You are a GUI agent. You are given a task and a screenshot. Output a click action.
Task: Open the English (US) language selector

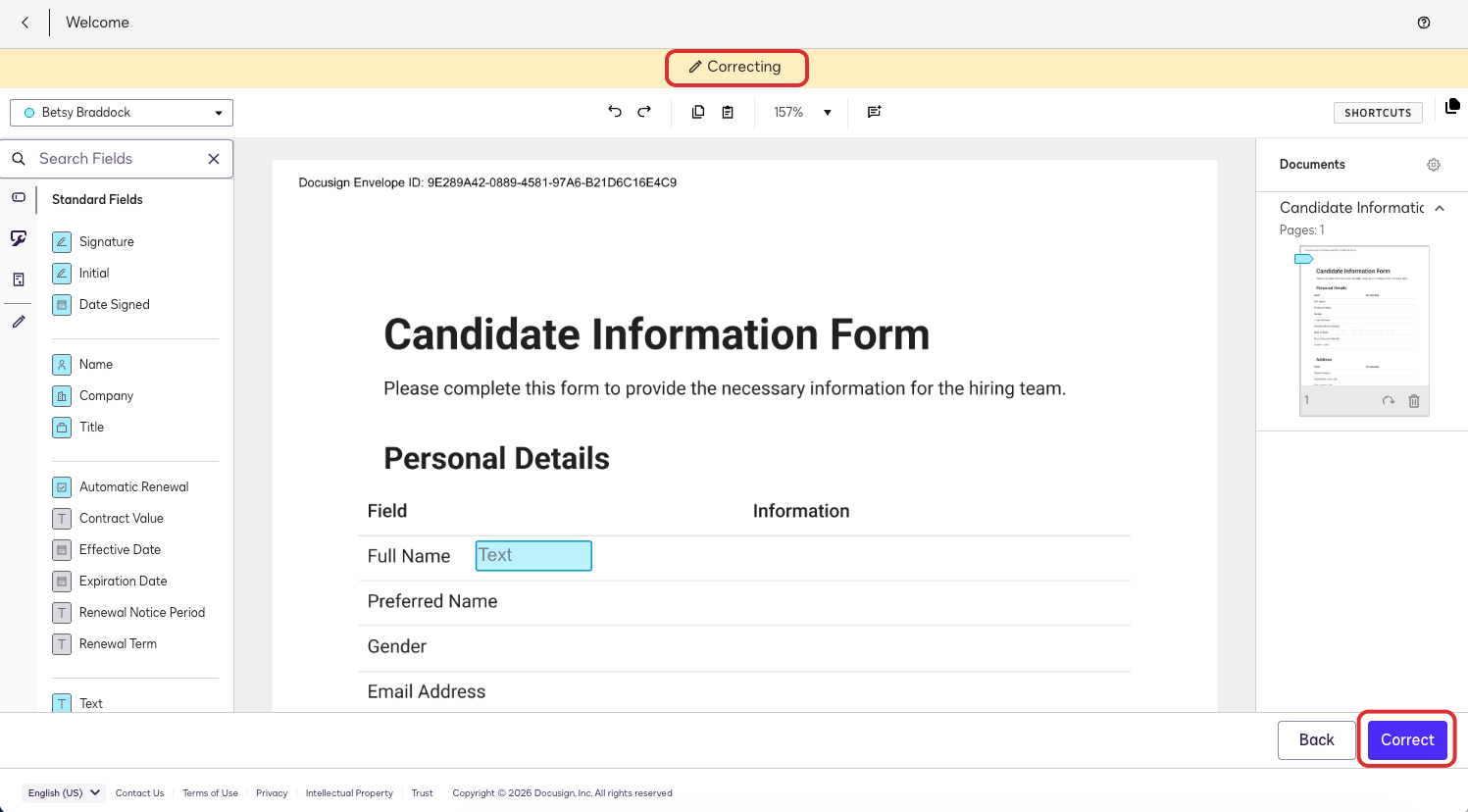point(64,792)
